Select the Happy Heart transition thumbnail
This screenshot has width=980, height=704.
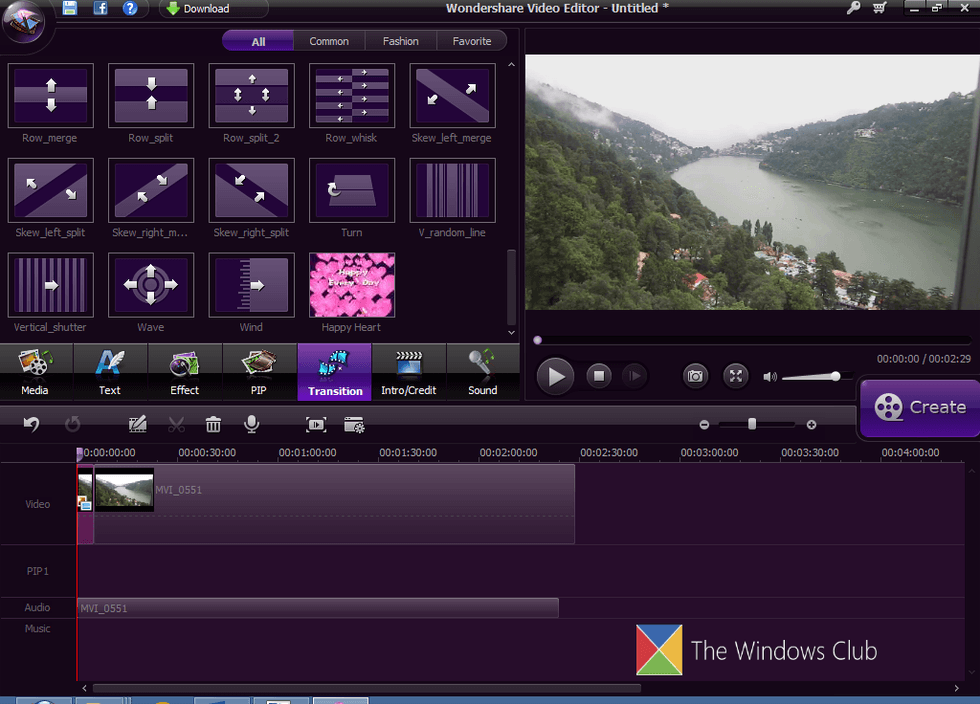coord(352,285)
